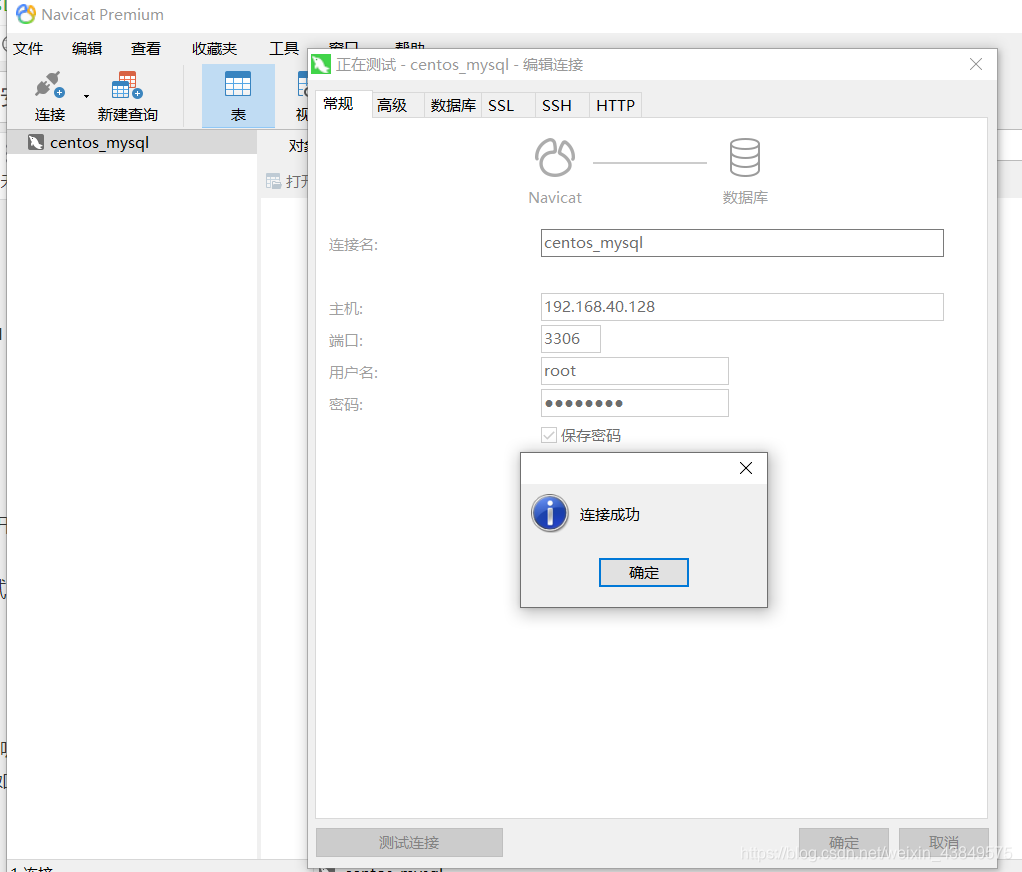Close the 编辑连接 dialog window

(x=975, y=64)
